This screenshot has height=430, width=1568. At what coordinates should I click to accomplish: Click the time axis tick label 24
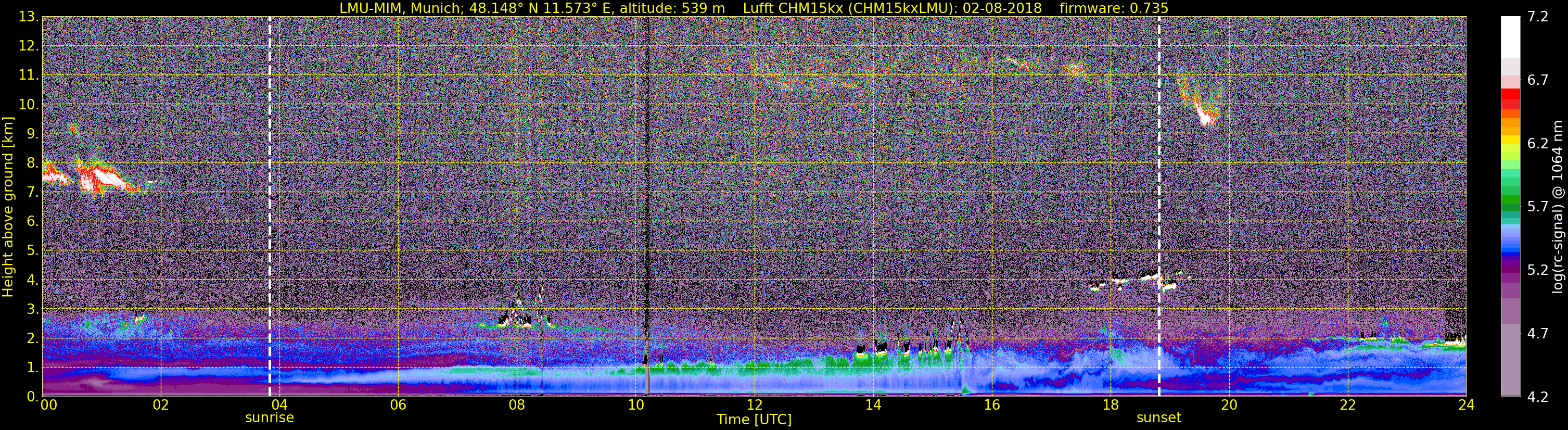point(1467,405)
